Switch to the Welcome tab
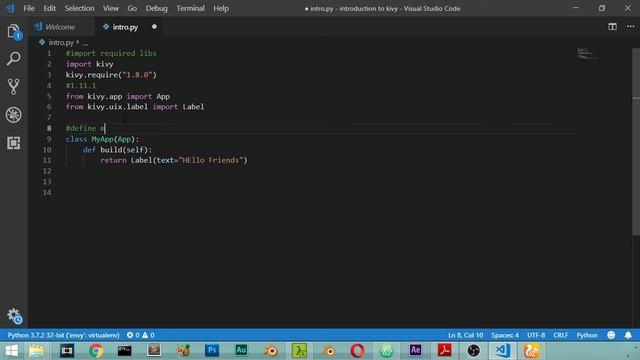640x360 pixels. (60, 27)
